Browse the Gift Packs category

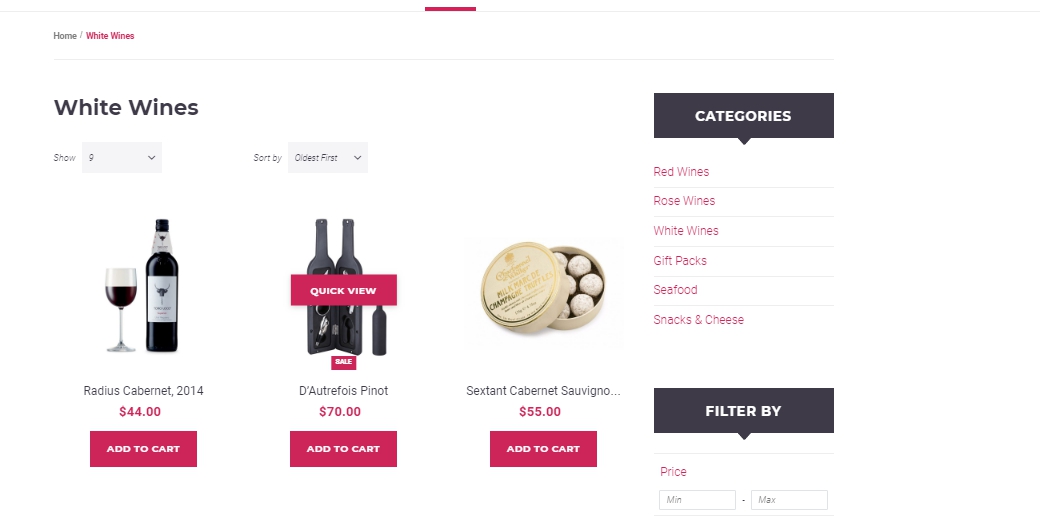tap(680, 261)
